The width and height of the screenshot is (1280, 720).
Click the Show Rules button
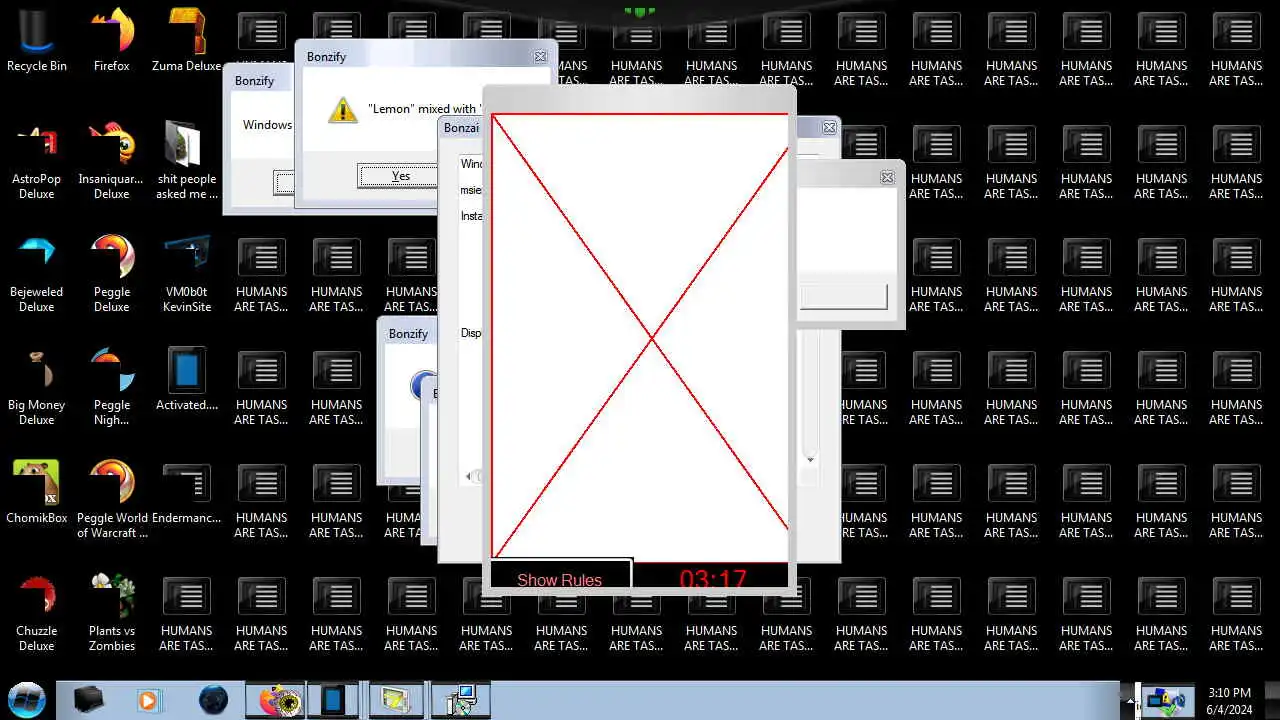[560, 579]
